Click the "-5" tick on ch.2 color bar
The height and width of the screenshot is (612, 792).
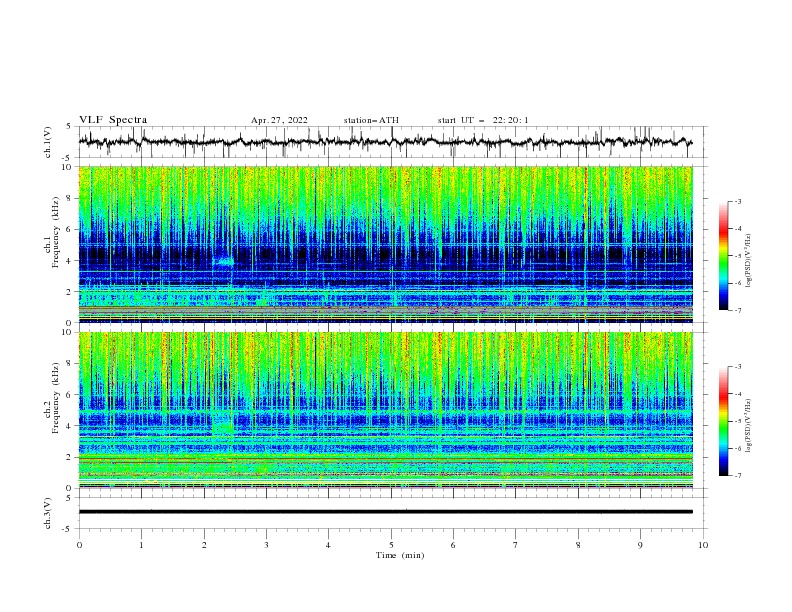click(x=737, y=421)
